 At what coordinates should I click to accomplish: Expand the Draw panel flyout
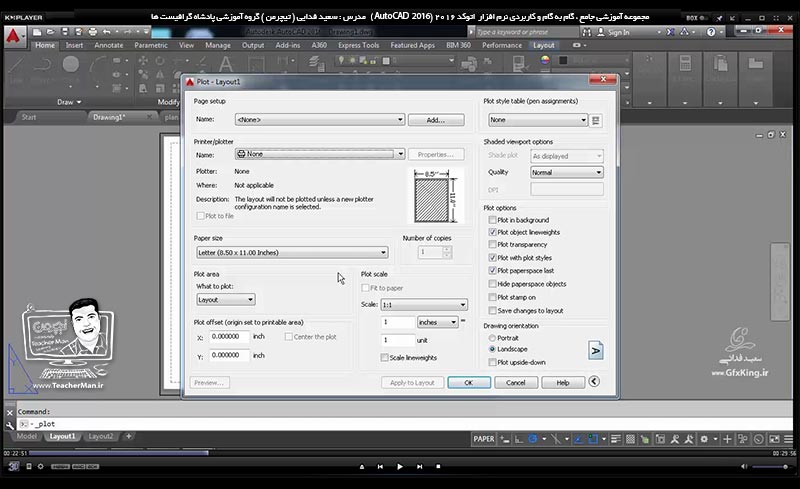69,102
